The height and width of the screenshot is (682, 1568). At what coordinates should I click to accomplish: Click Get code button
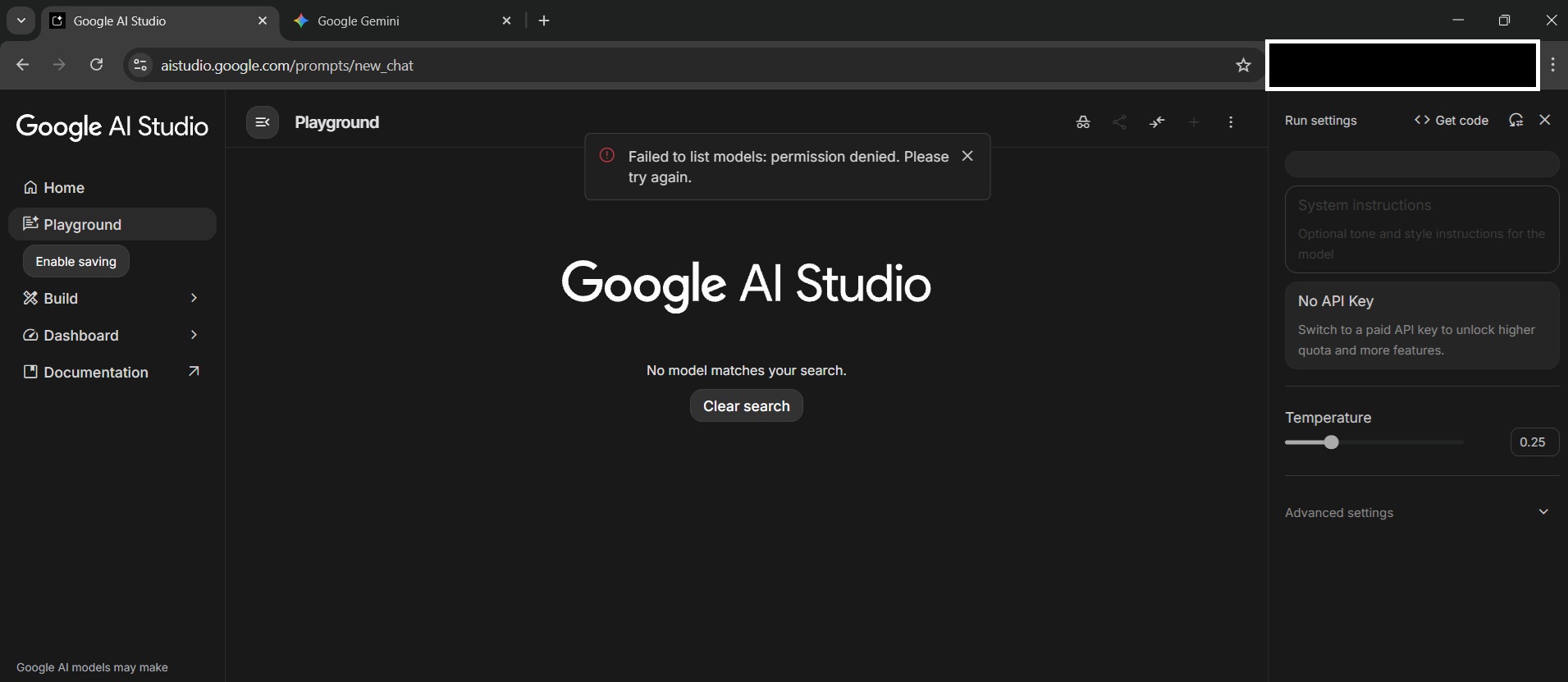(1451, 121)
